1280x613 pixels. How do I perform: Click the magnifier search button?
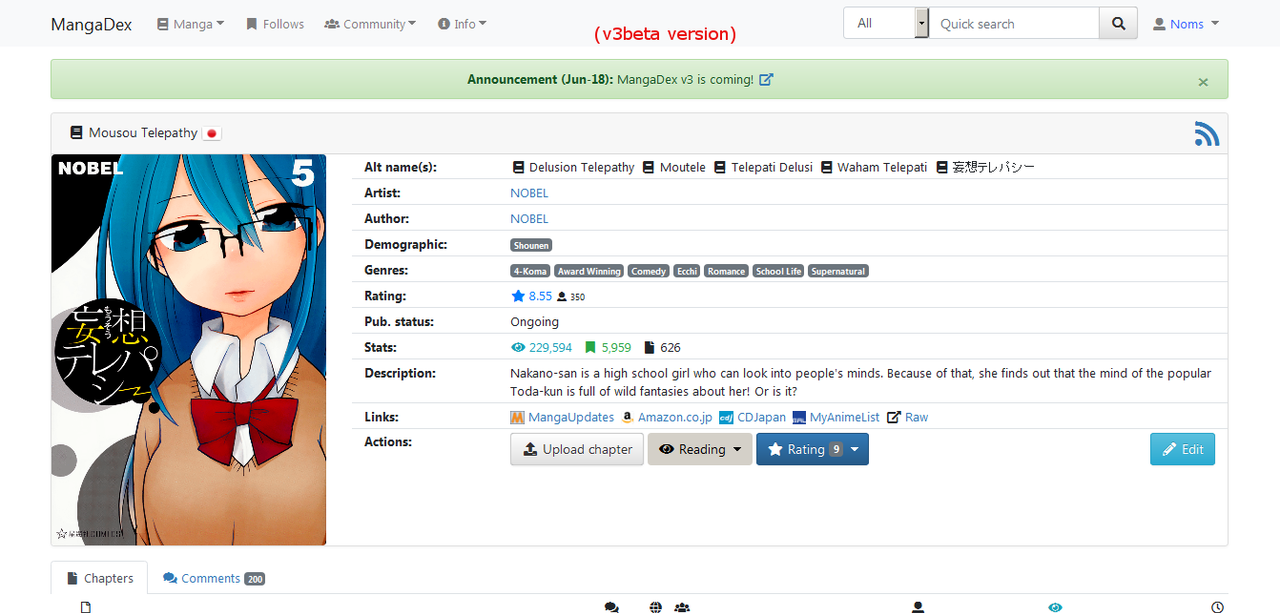coord(1119,23)
